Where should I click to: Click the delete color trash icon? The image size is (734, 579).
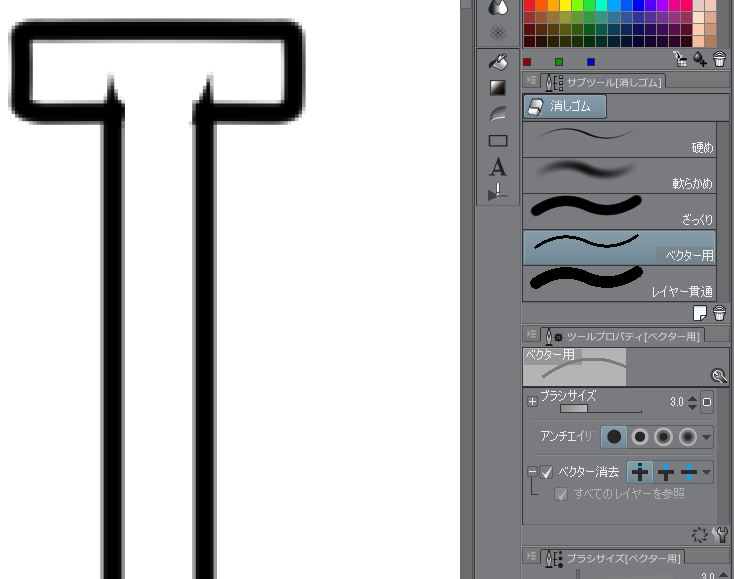(x=719, y=59)
